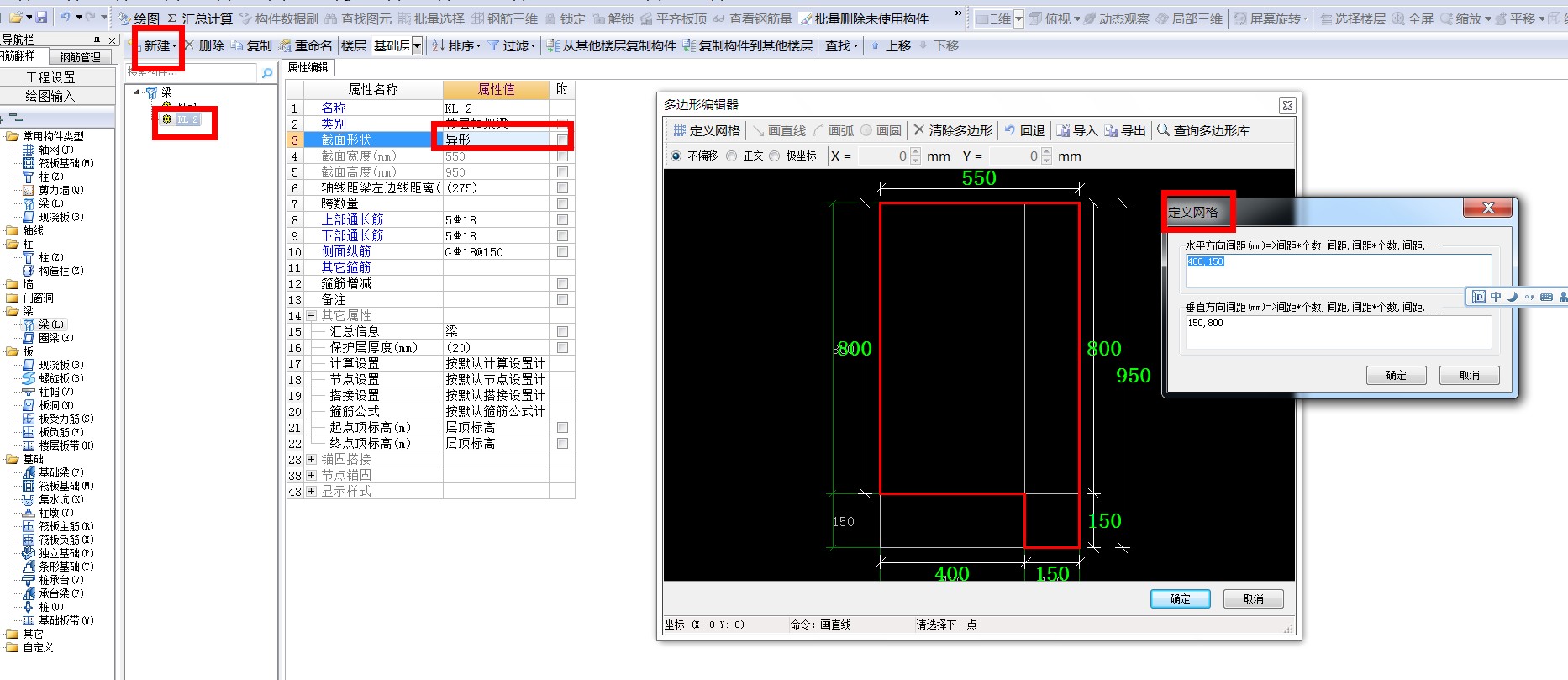Select 平齐板顶 tool
This screenshot has width=1568, height=680.
click(674, 18)
